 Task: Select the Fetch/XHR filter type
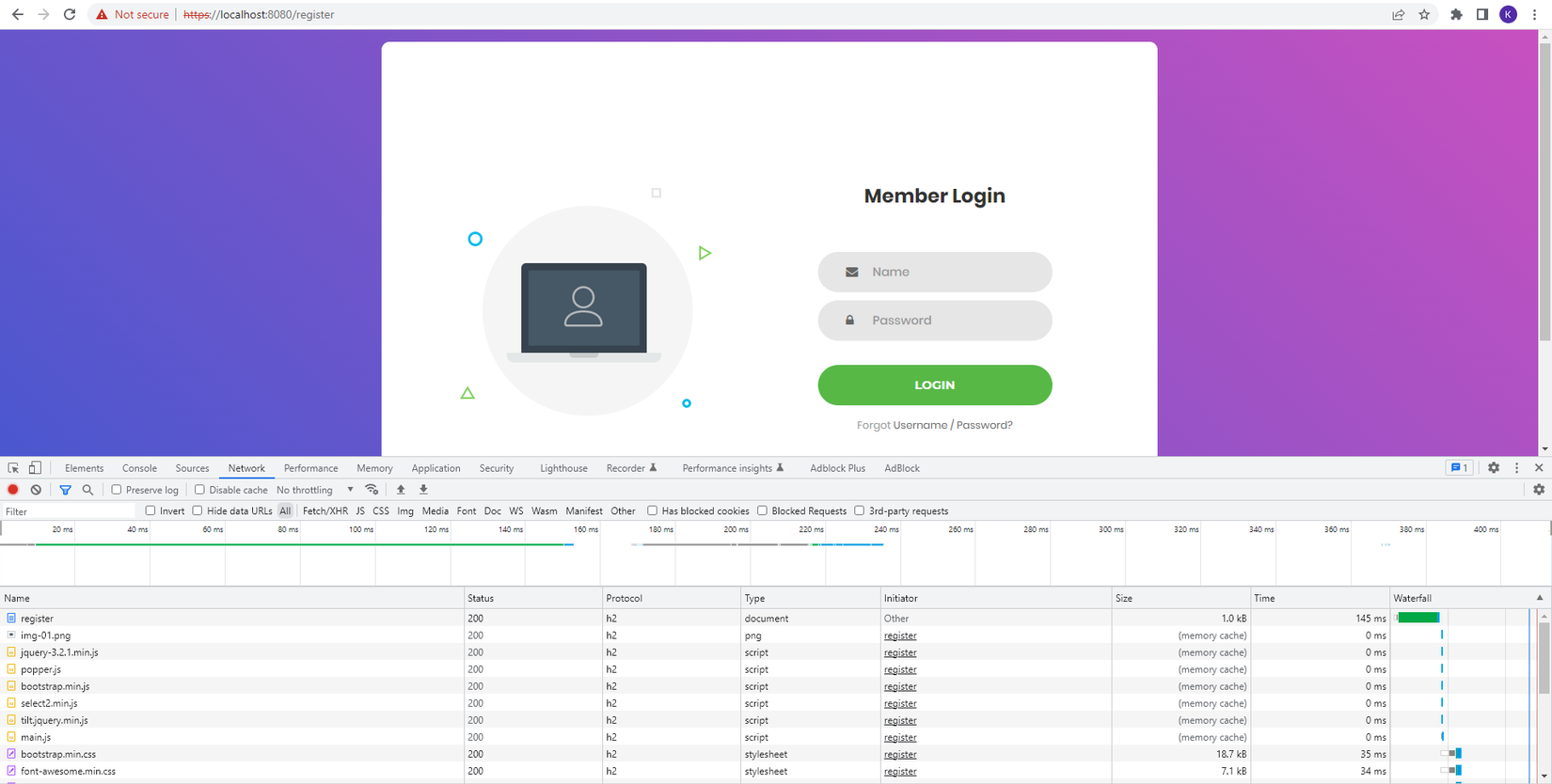coord(325,511)
